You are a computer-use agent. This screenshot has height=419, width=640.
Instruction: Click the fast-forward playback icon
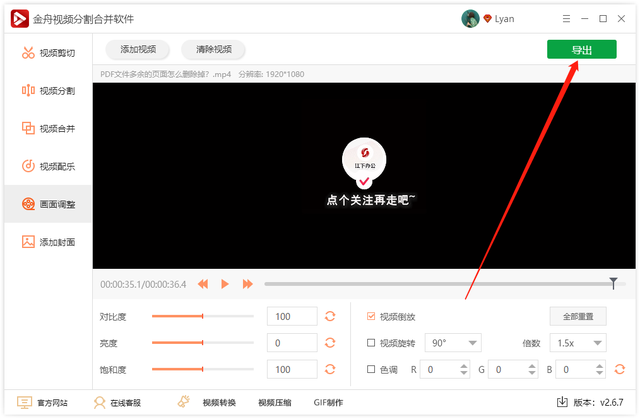(247, 284)
